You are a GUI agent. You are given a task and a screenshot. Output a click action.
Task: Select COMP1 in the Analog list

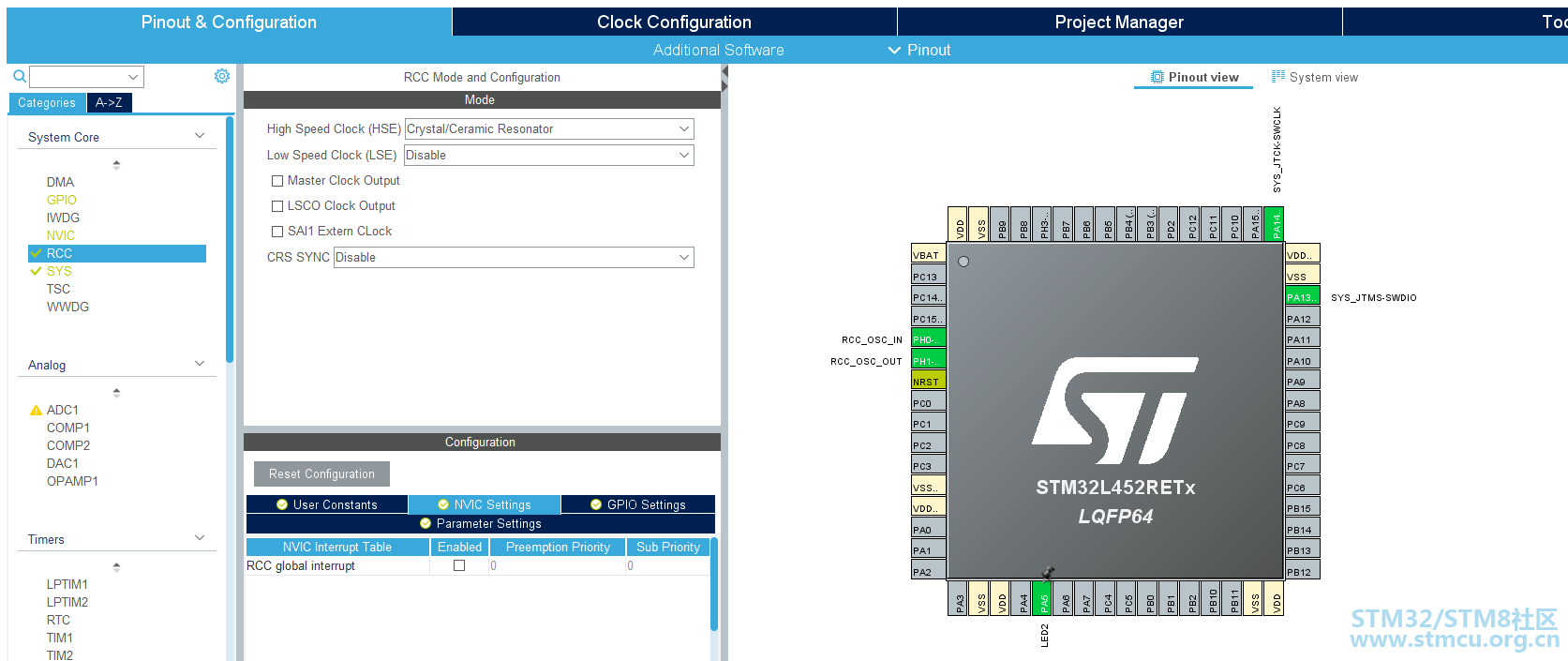68,428
